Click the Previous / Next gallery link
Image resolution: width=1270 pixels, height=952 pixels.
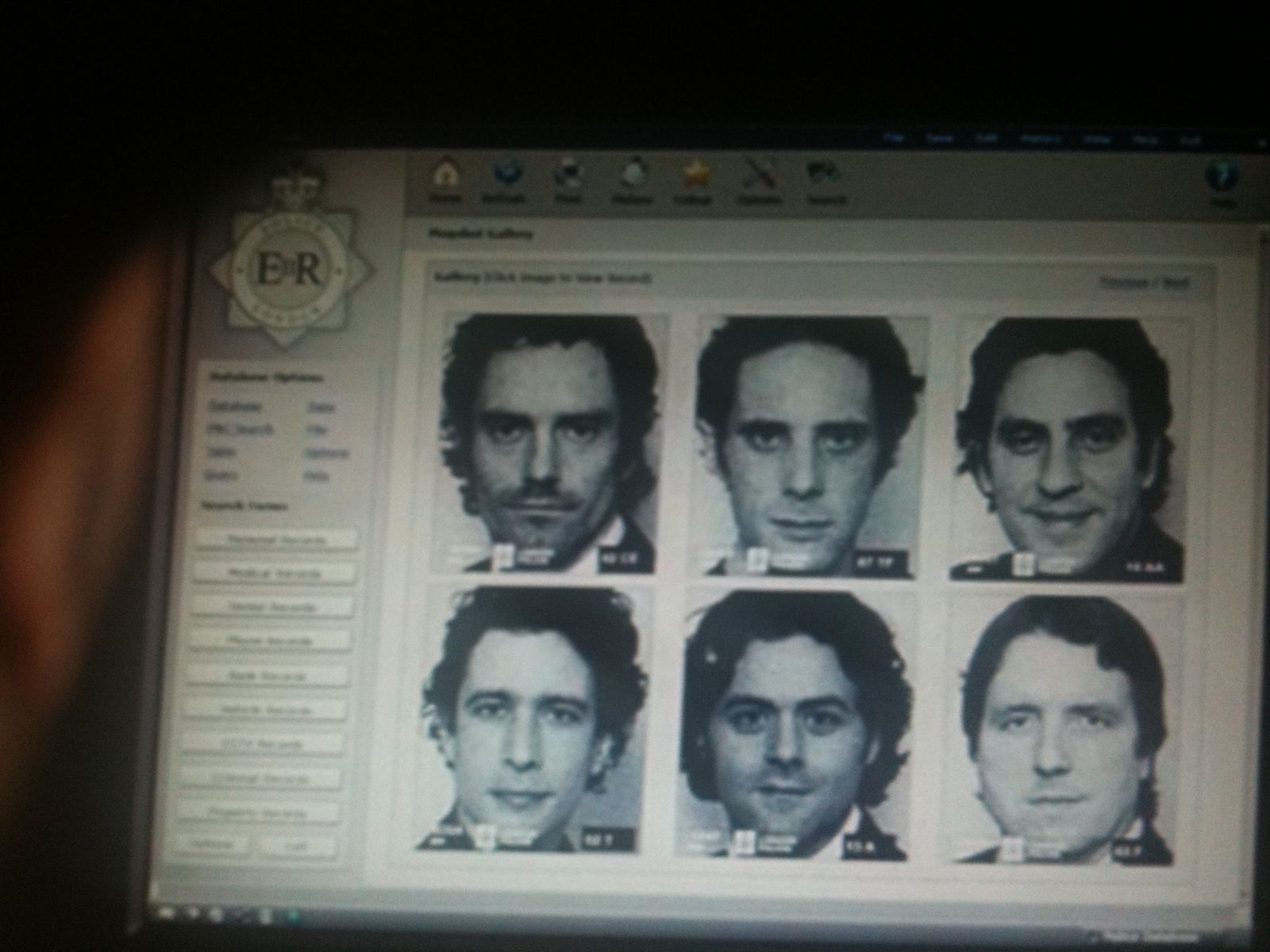(x=1144, y=282)
